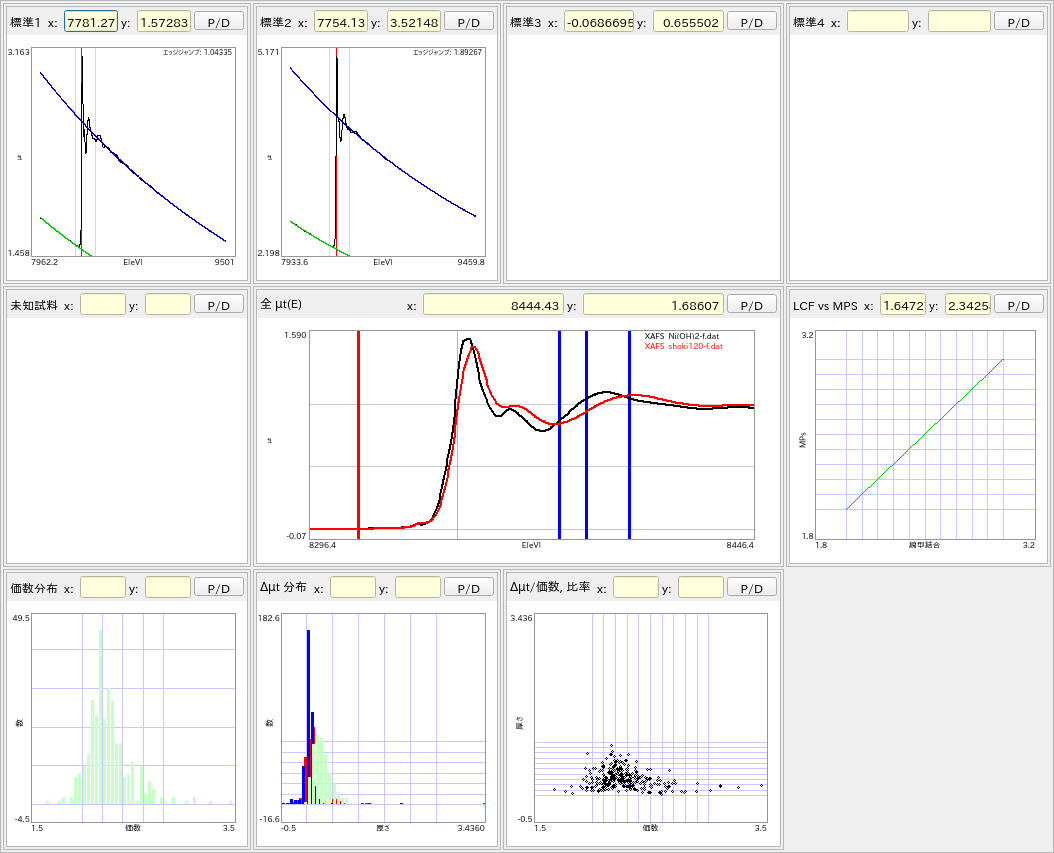Click the LCF vs MPS P/D button
Viewport: 1054px width, 853px height.
pos(1019,305)
